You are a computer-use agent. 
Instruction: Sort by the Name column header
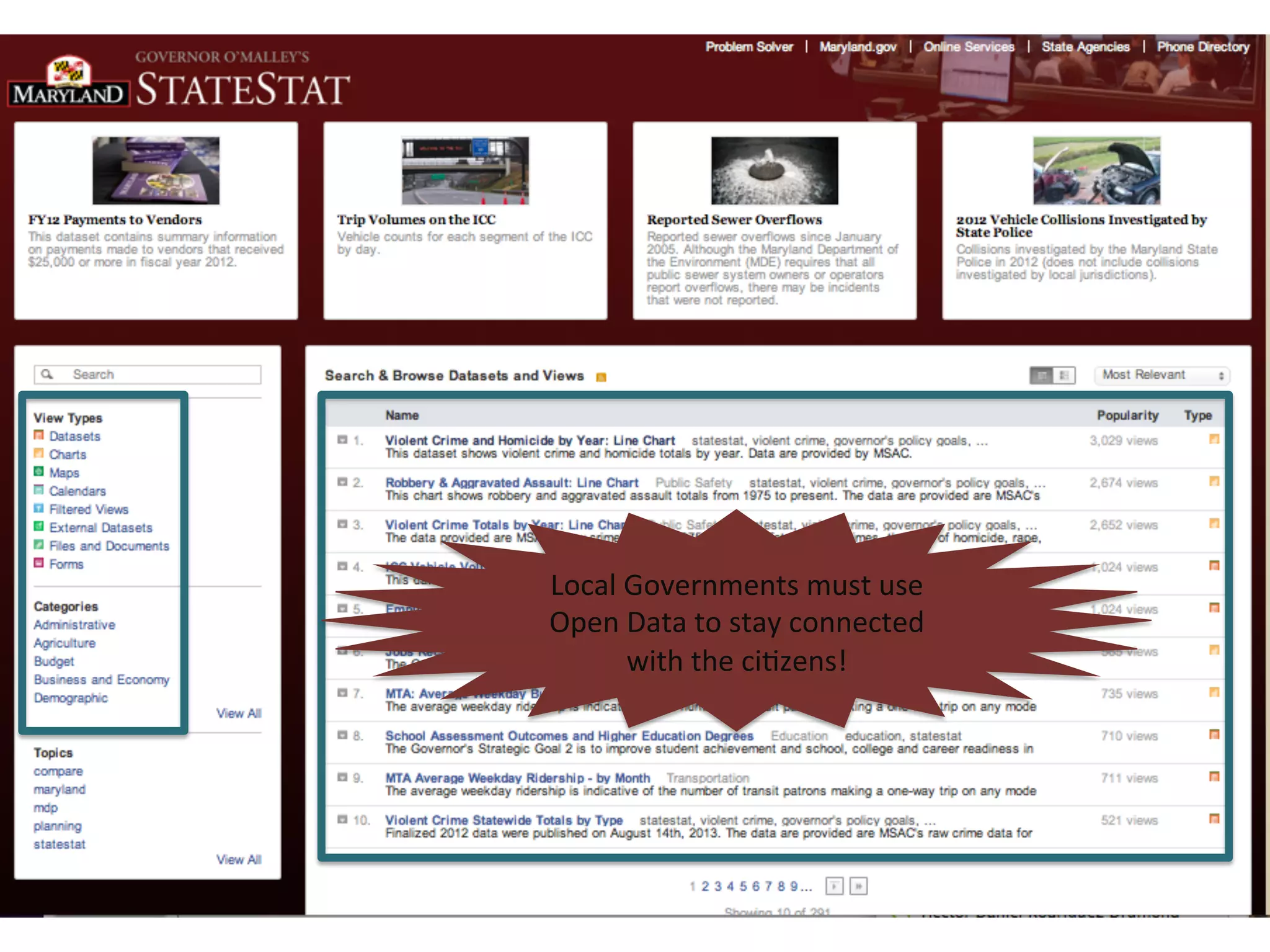[402, 415]
